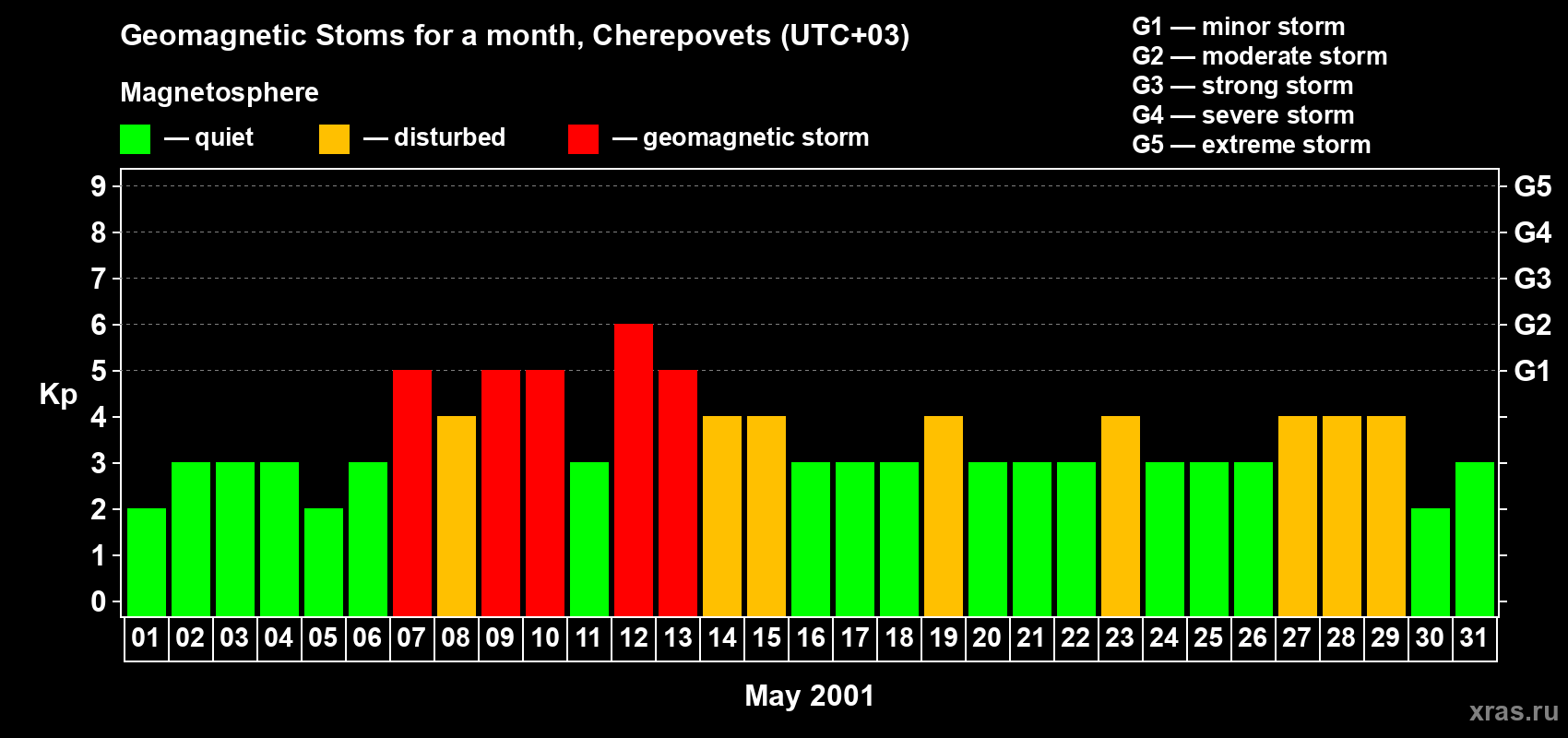Screen dimensions: 1568x738
Task: Click the day label 18
Action: (x=899, y=638)
